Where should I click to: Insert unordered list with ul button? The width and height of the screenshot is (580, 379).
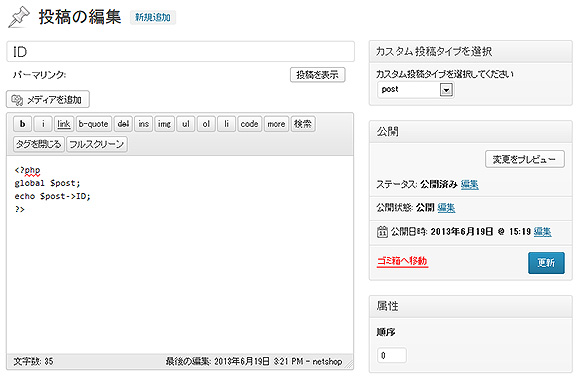(186, 124)
